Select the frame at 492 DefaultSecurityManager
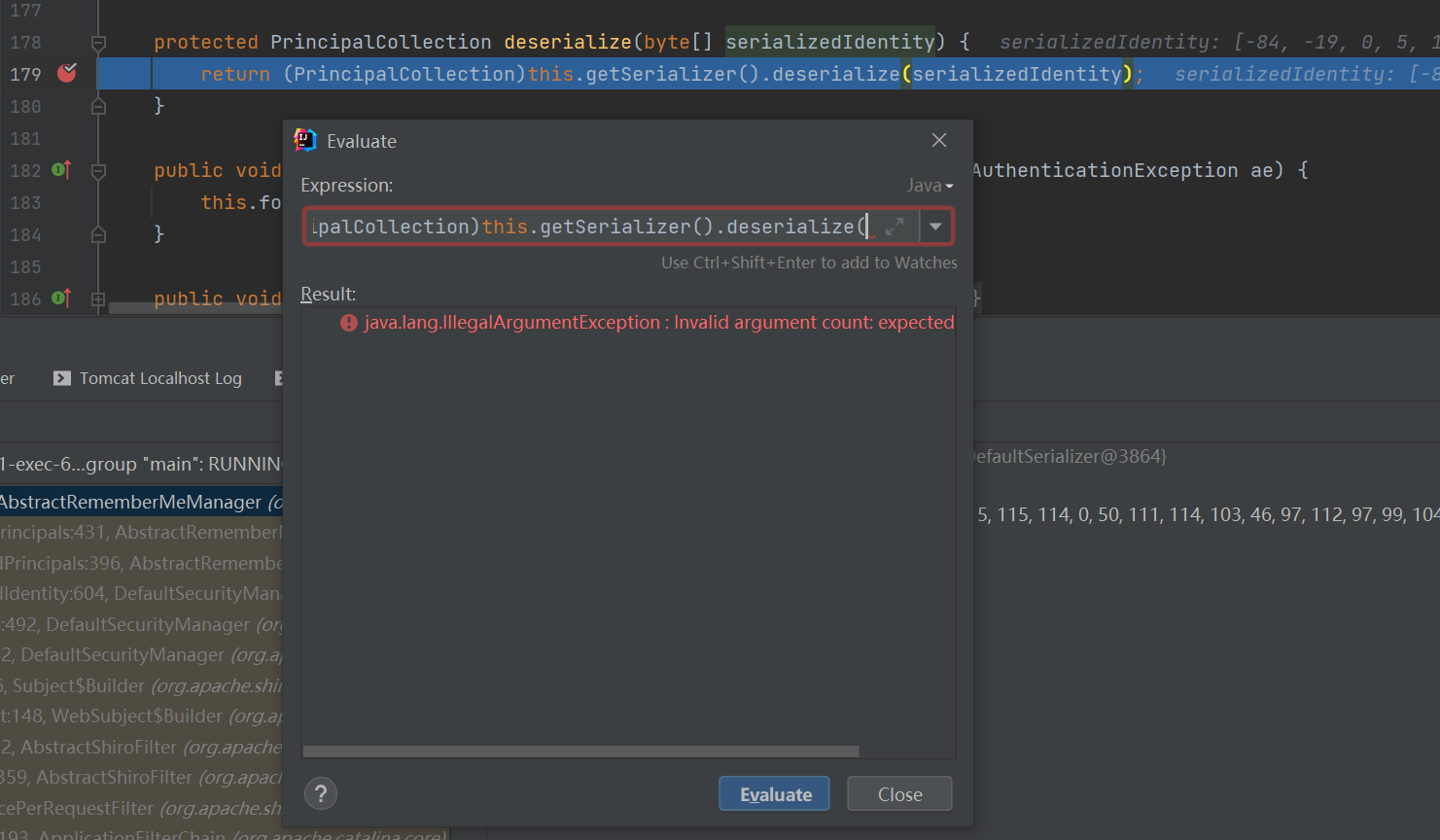Screen dimensions: 1440x840 (x=141, y=624)
